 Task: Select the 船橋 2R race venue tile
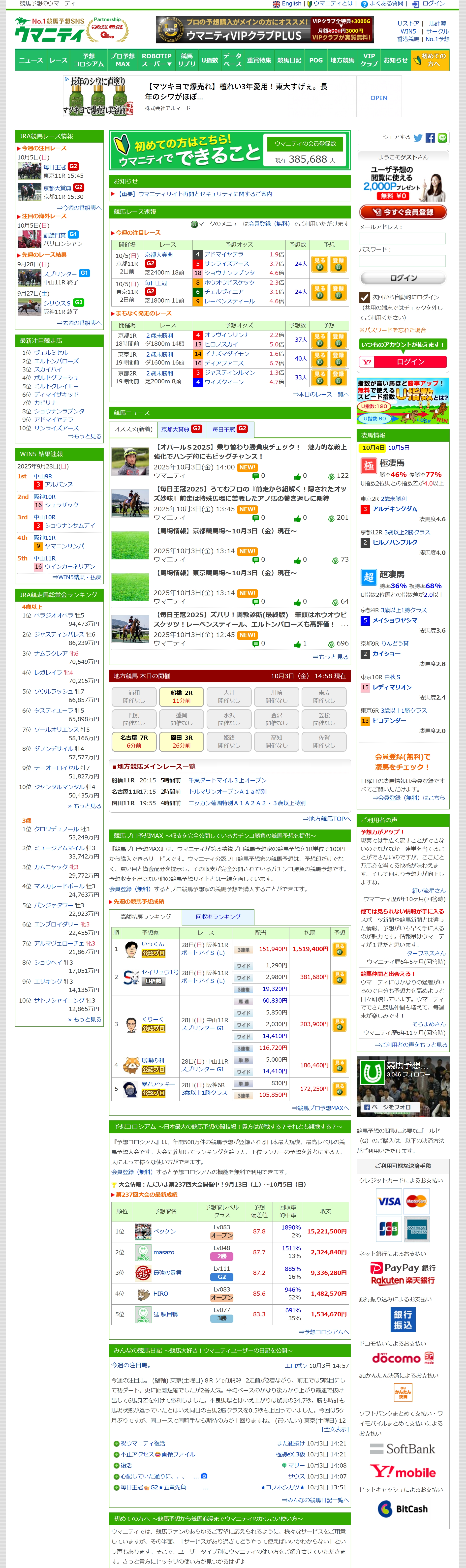pyautogui.click(x=181, y=696)
